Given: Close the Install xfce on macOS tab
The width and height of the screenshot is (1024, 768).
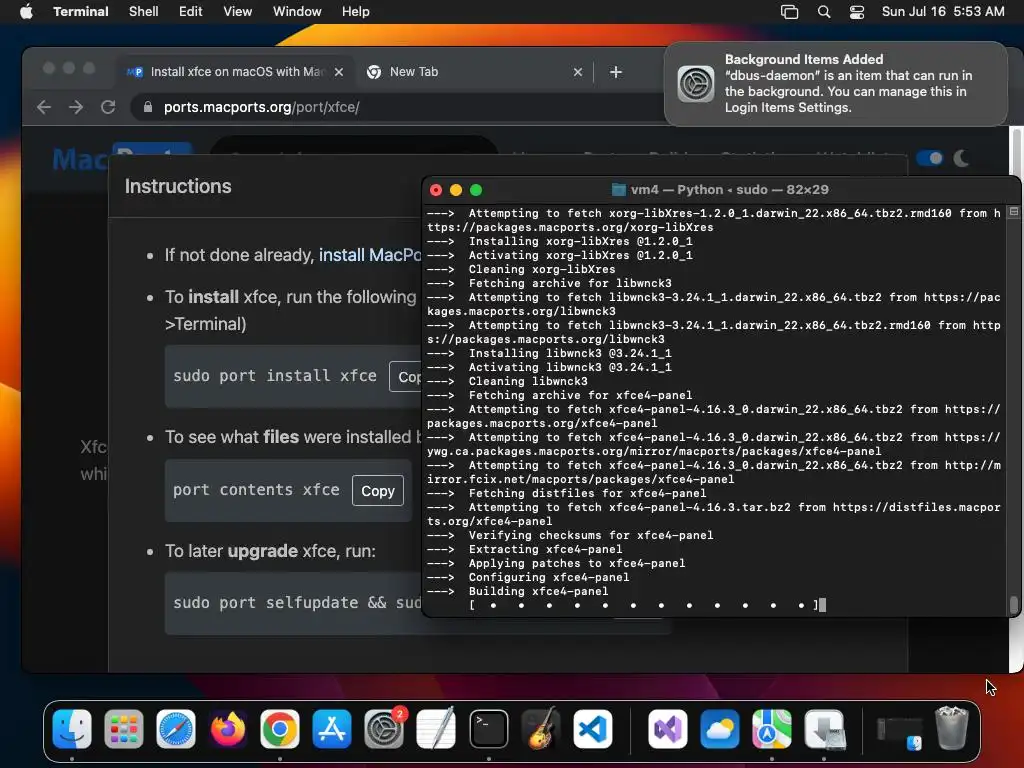Looking at the screenshot, I should coord(339,72).
